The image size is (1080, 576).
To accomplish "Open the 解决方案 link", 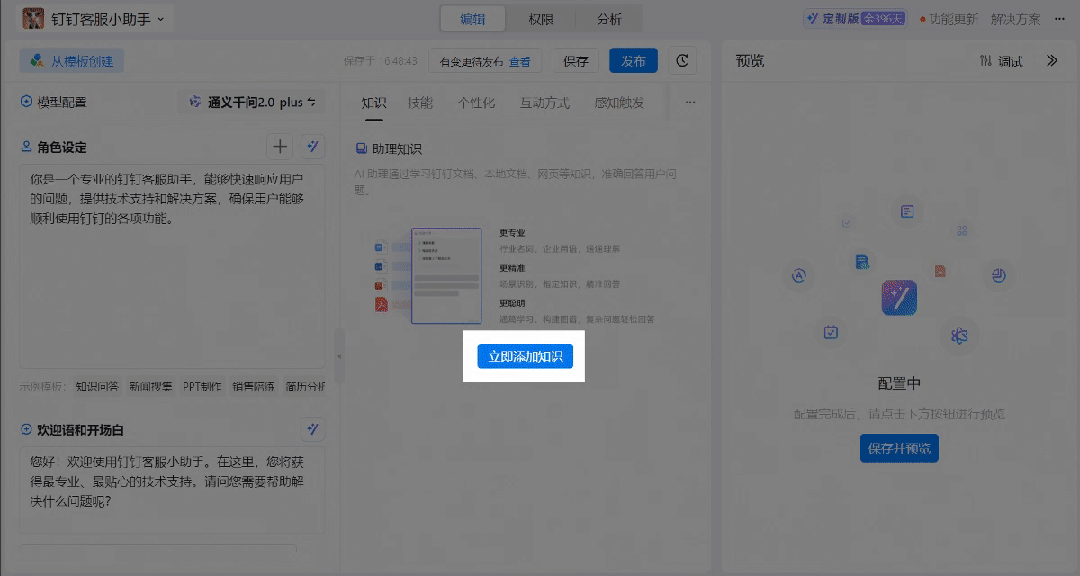I will [1015, 19].
